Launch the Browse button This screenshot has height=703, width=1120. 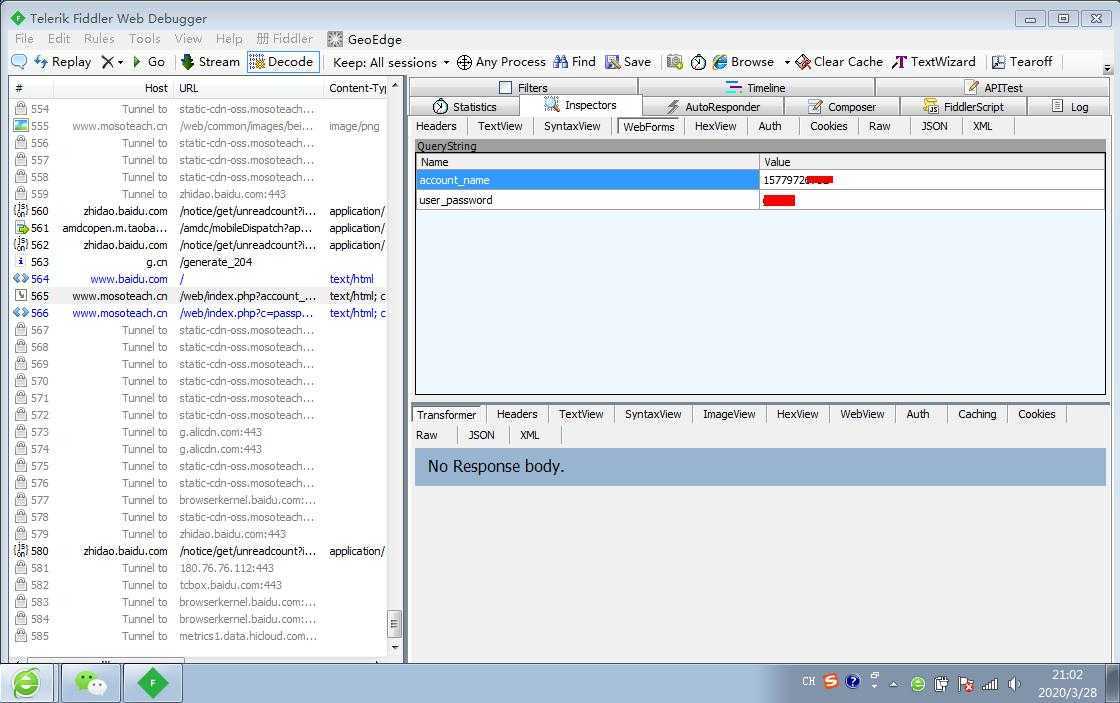click(x=743, y=62)
